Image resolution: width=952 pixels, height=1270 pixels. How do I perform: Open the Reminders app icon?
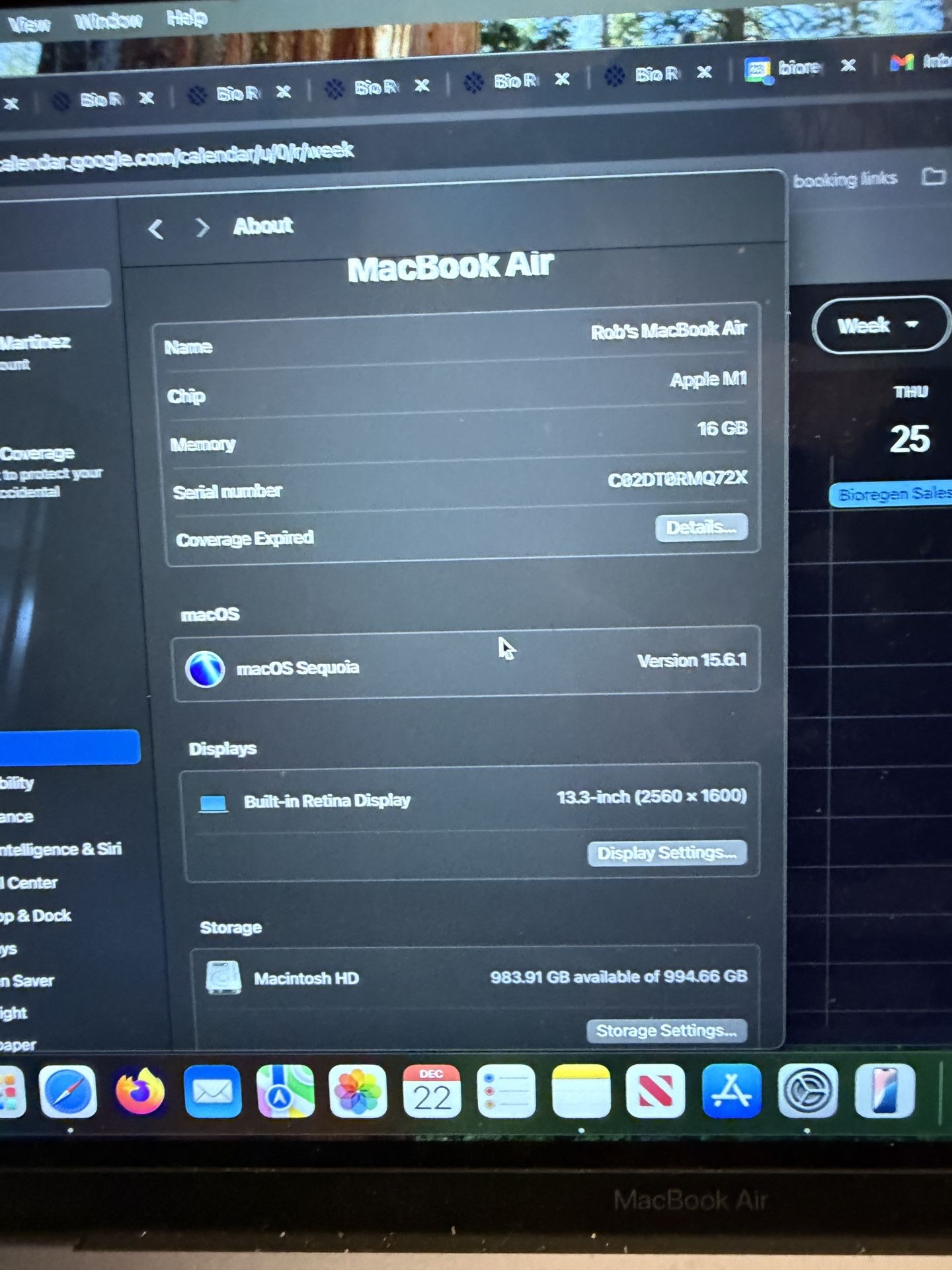coord(506,1091)
